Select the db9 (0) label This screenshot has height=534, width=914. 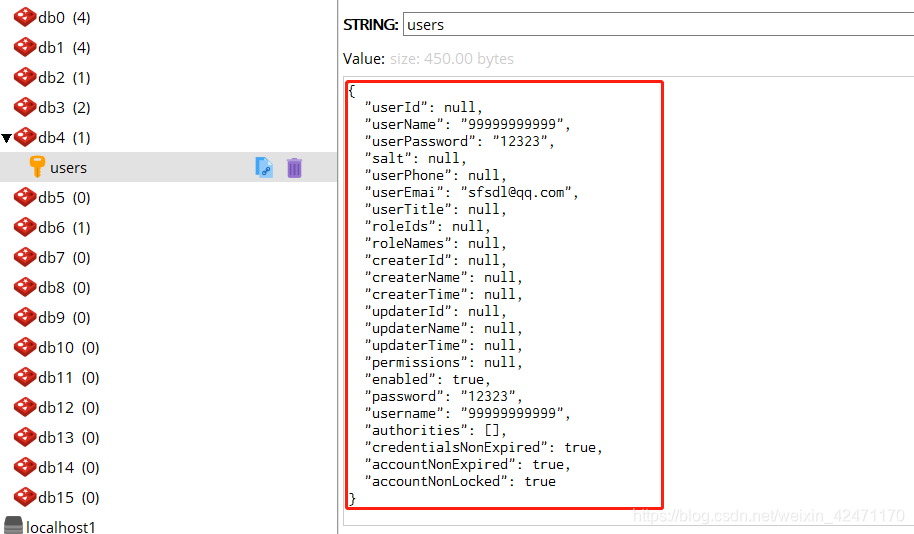tap(64, 318)
